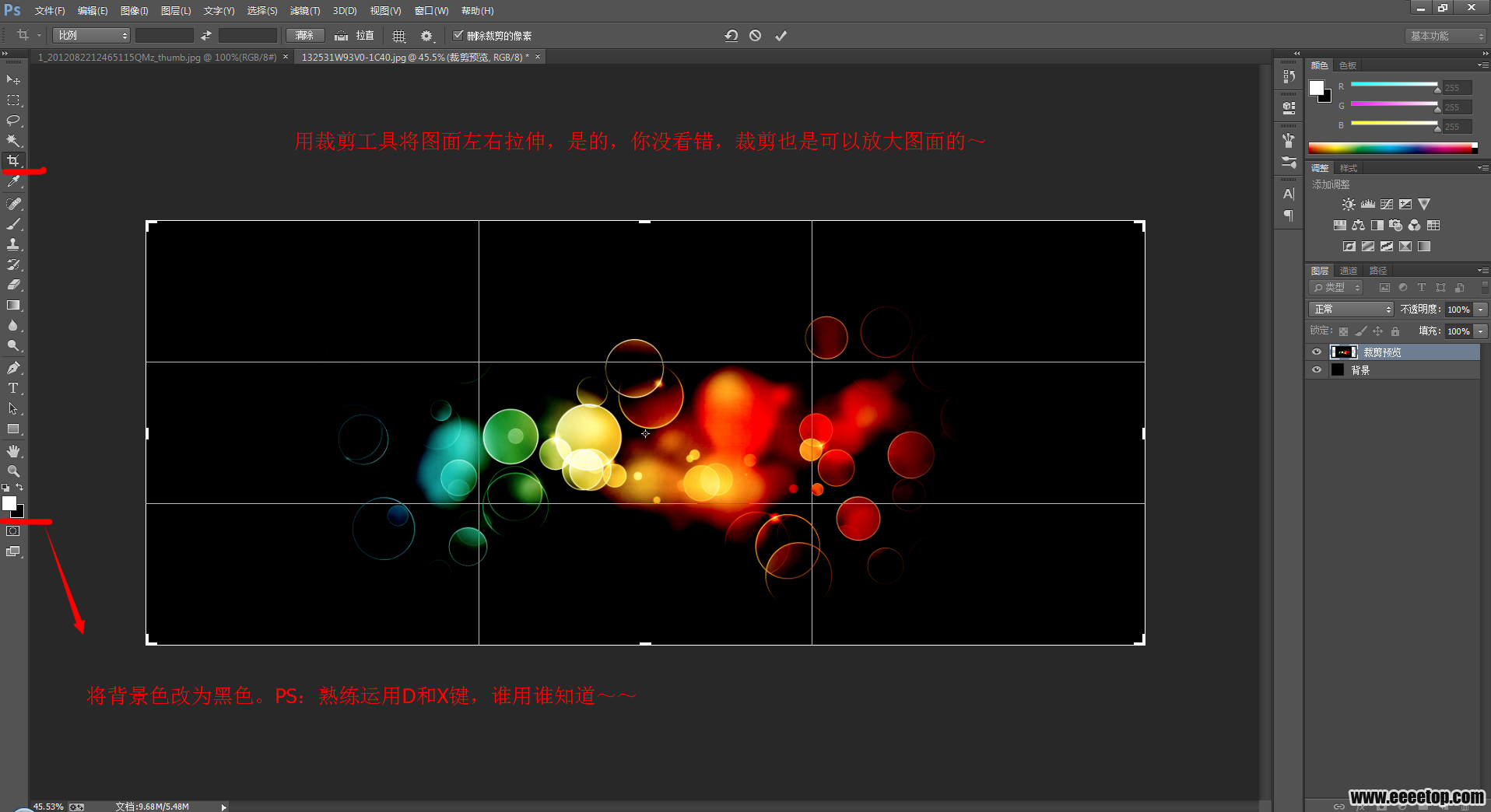Select the Eyedropper tool
Image resolution: width=1491 pixels, height=812 pixels.
click(13, 182)
